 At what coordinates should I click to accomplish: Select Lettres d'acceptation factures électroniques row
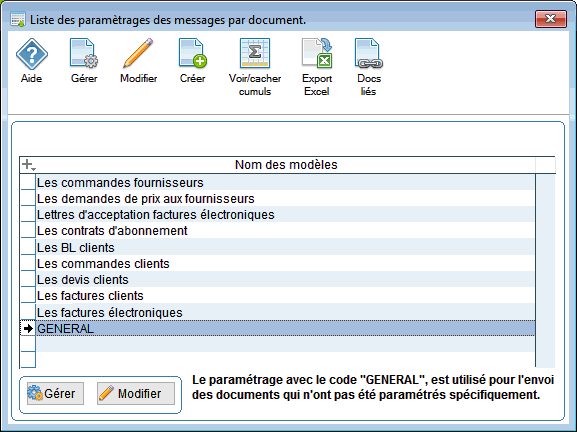[x=286, y=215]
